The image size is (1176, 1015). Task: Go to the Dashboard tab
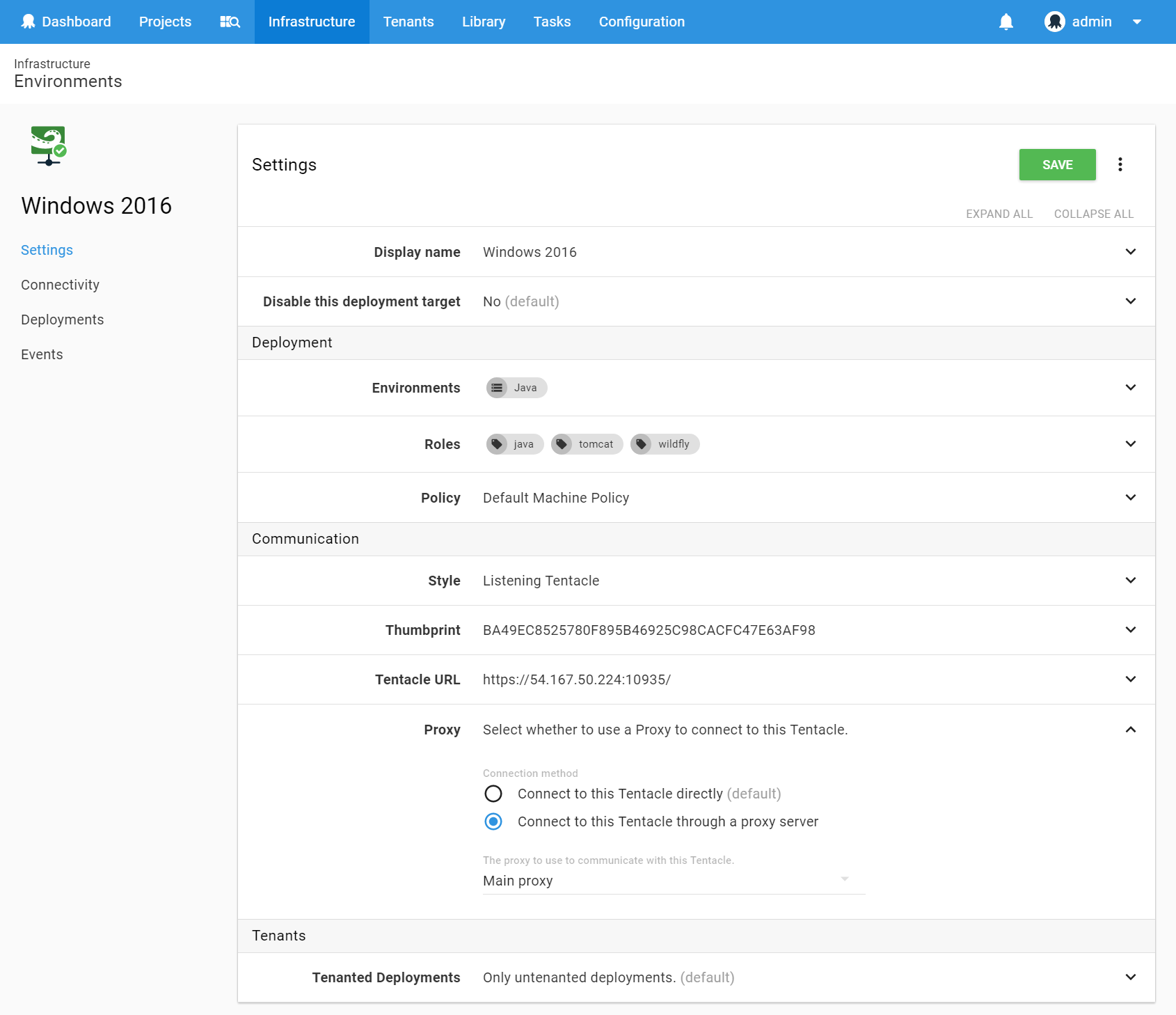tap(66, 22)
